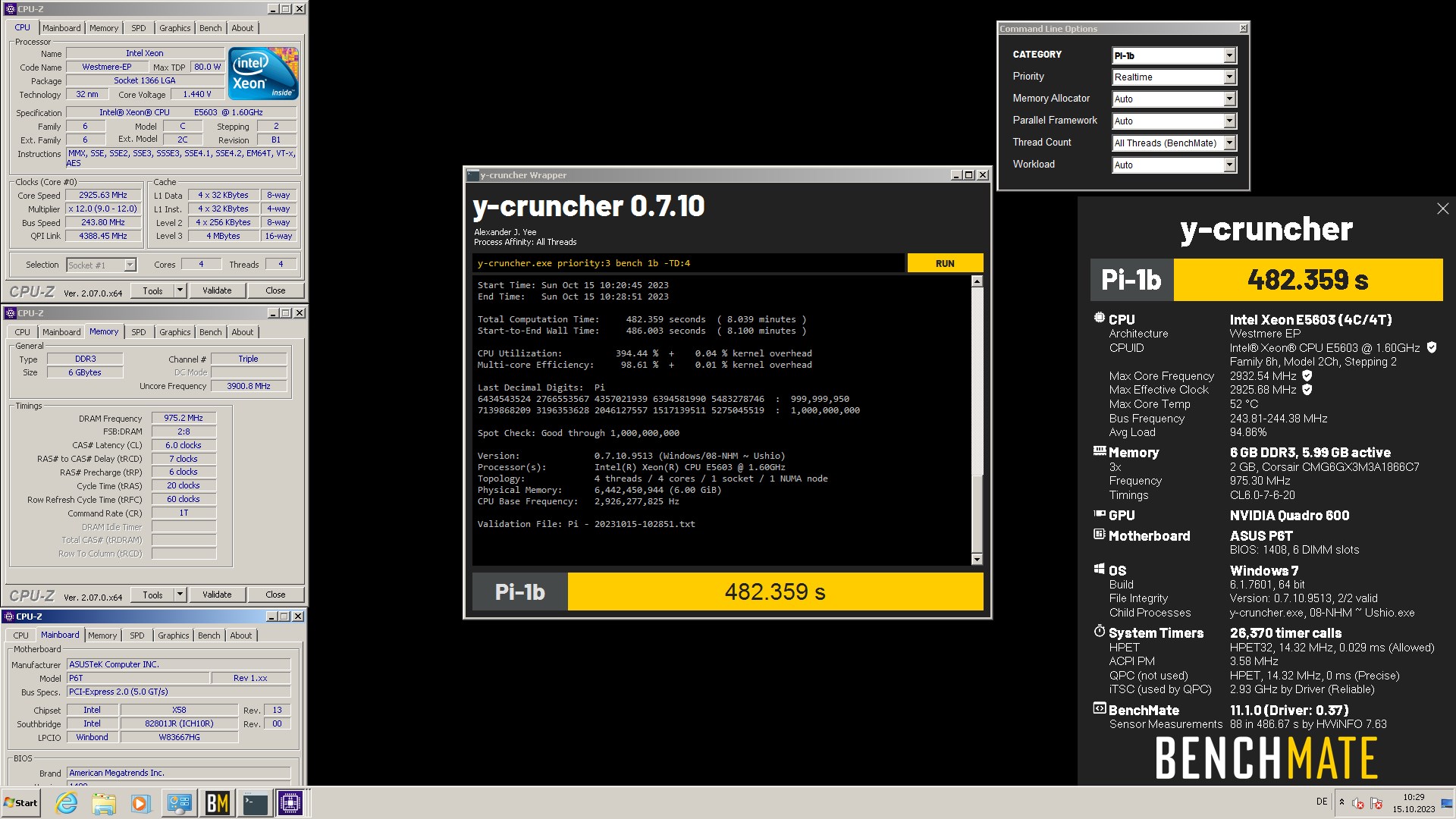Switch to CPU tab in bottom Mainboard CPU-Z window
The image size is (1456, 819).
pos(21,635)
